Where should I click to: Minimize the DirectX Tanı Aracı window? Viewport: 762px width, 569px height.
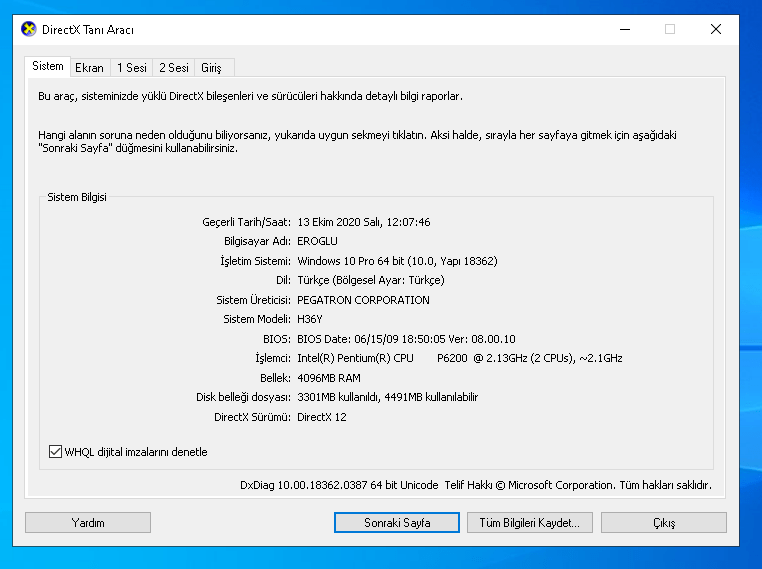[625, 29]
